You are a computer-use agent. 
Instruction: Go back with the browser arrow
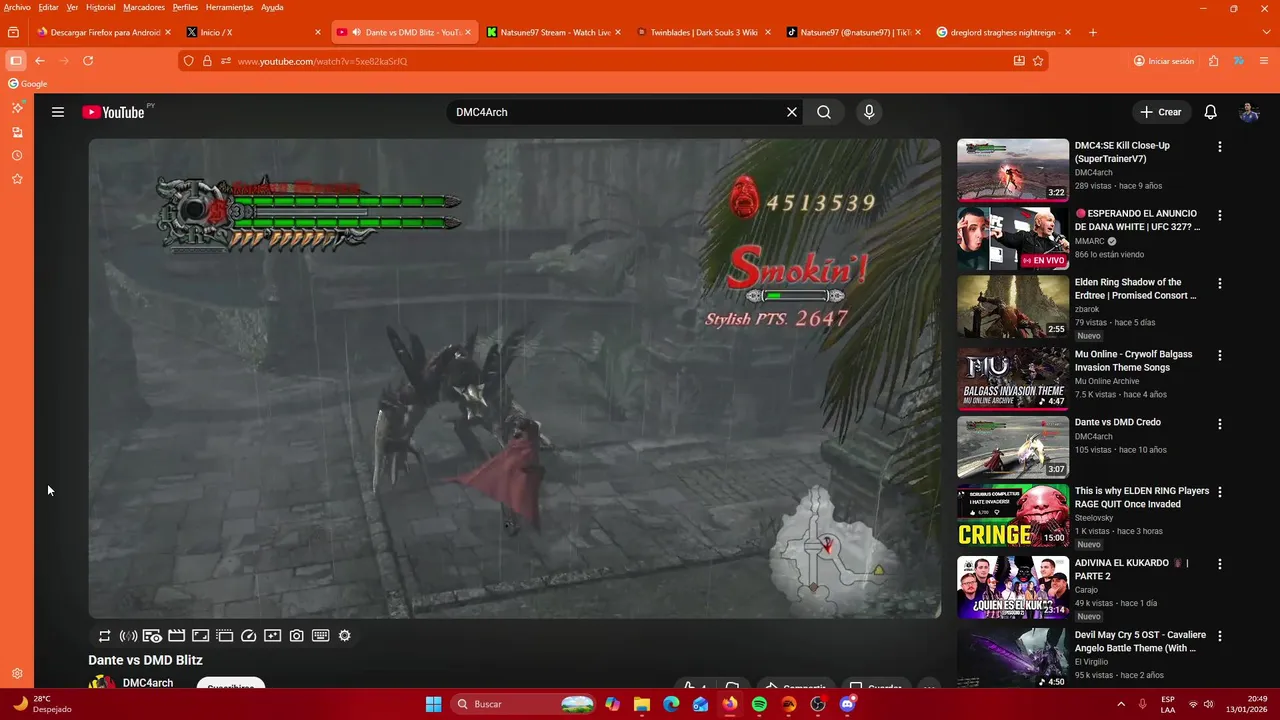[40, 61]
